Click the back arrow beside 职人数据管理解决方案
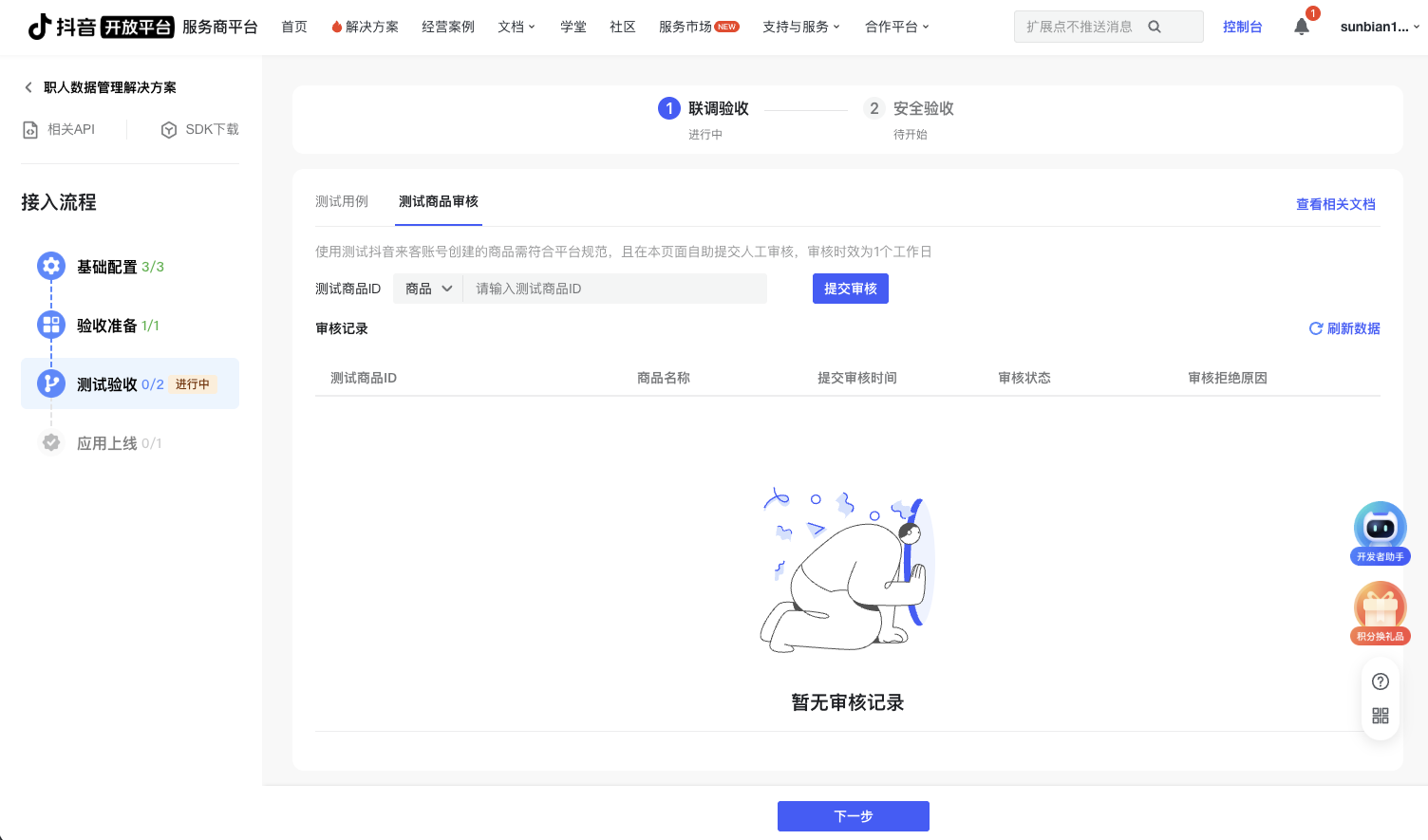Viewport: 1428px width, 840px height. [28, 87]
